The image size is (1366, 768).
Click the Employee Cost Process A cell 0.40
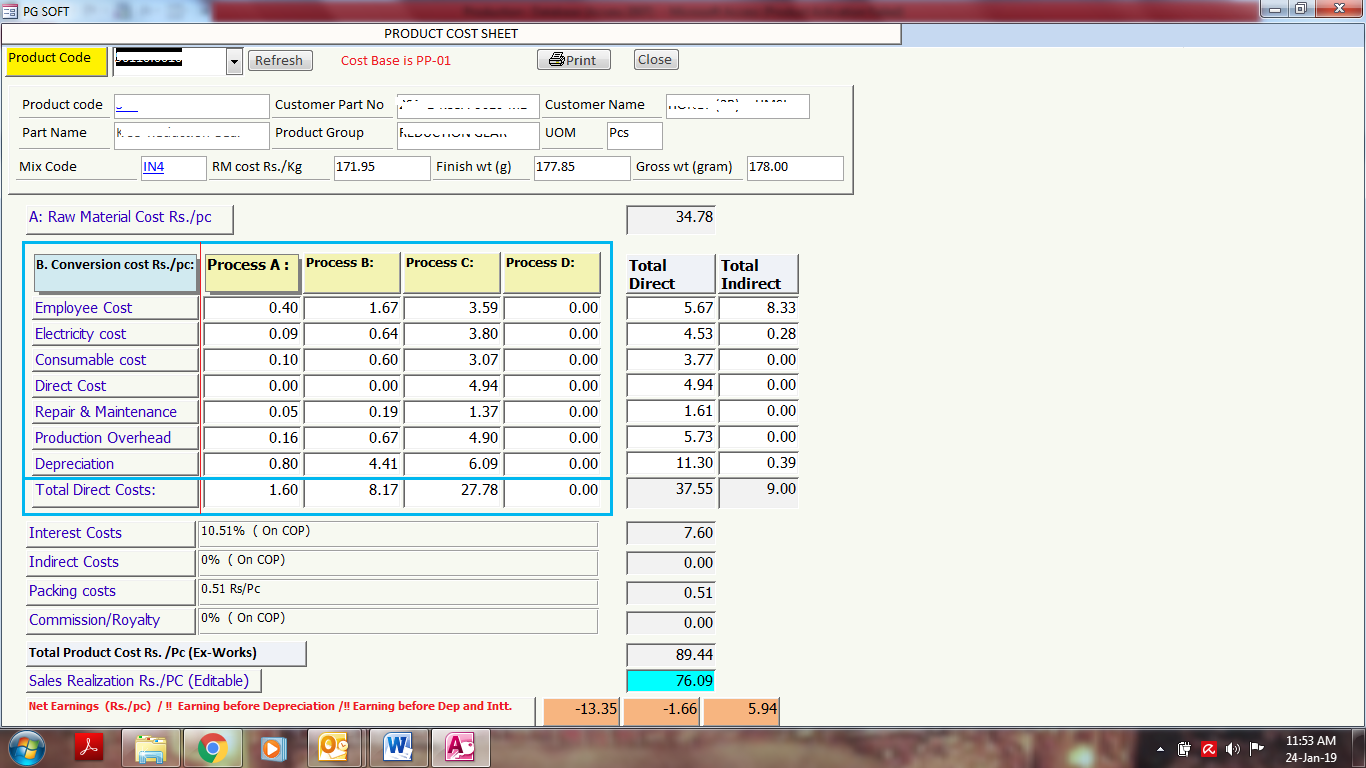(x=252, y=308)
